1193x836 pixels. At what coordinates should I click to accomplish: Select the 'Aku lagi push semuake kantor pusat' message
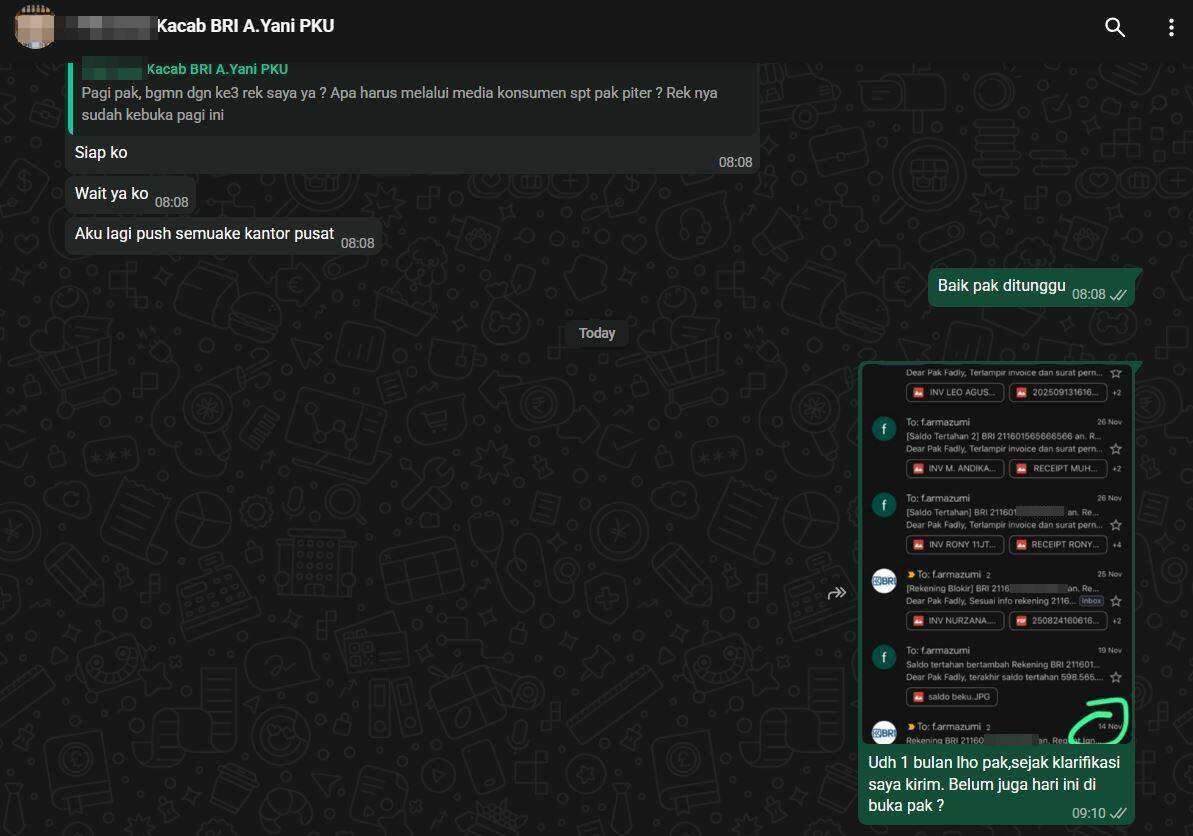(x=204, y=234)
